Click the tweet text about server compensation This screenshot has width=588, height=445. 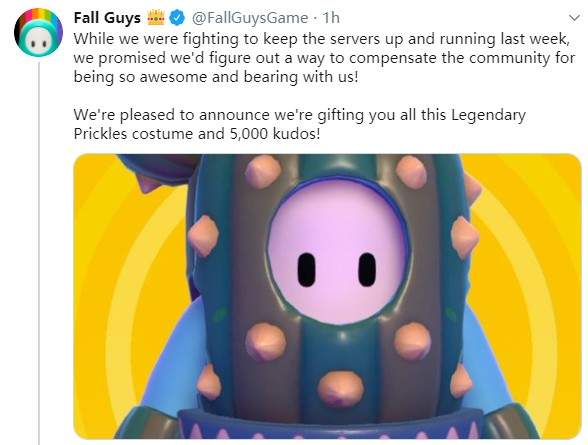[x=324, y=58]
